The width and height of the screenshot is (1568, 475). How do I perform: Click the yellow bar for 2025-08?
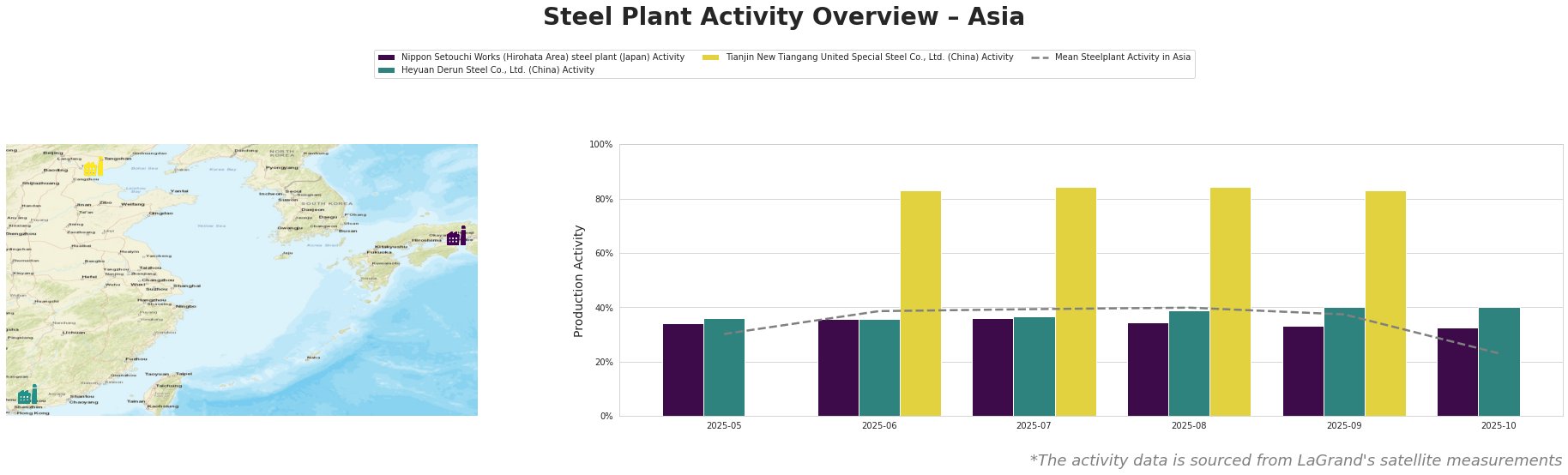(1230, 302)
